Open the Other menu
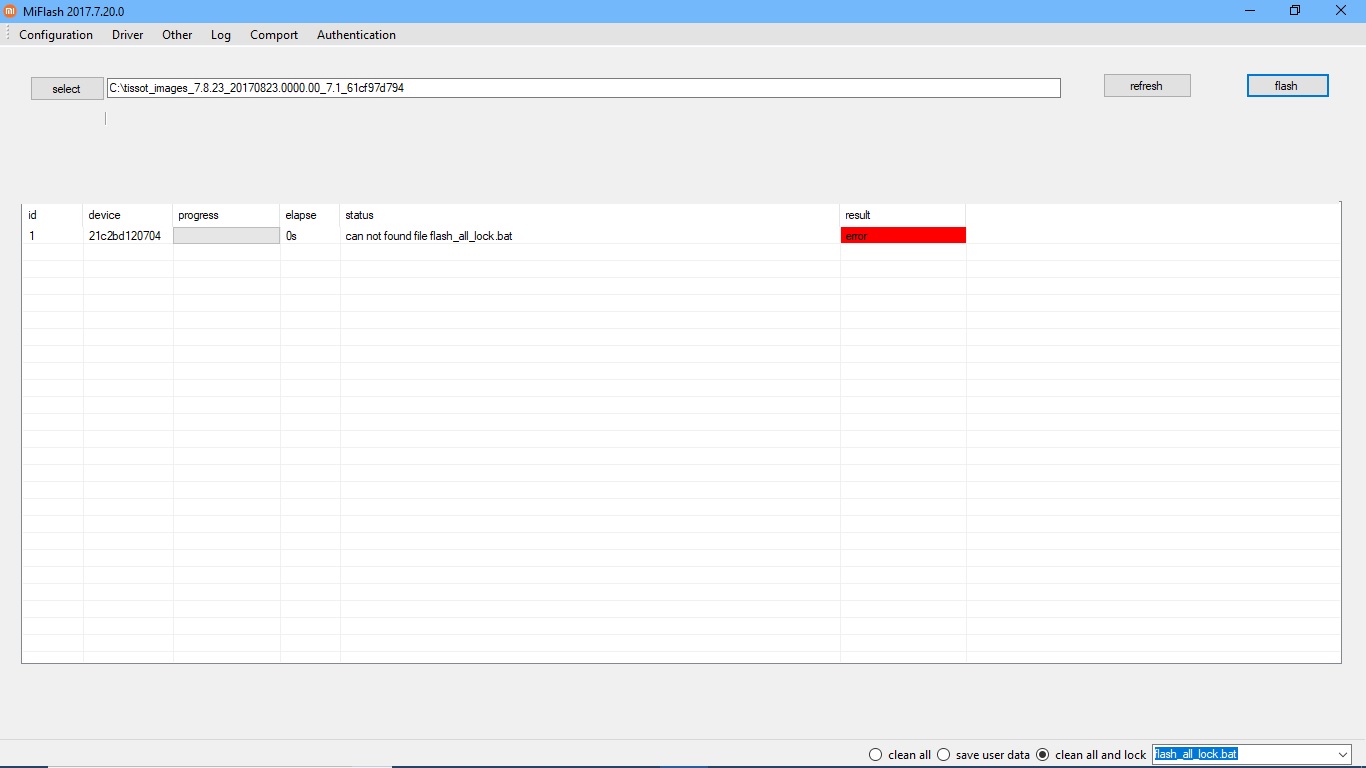 tap(177, 35)
